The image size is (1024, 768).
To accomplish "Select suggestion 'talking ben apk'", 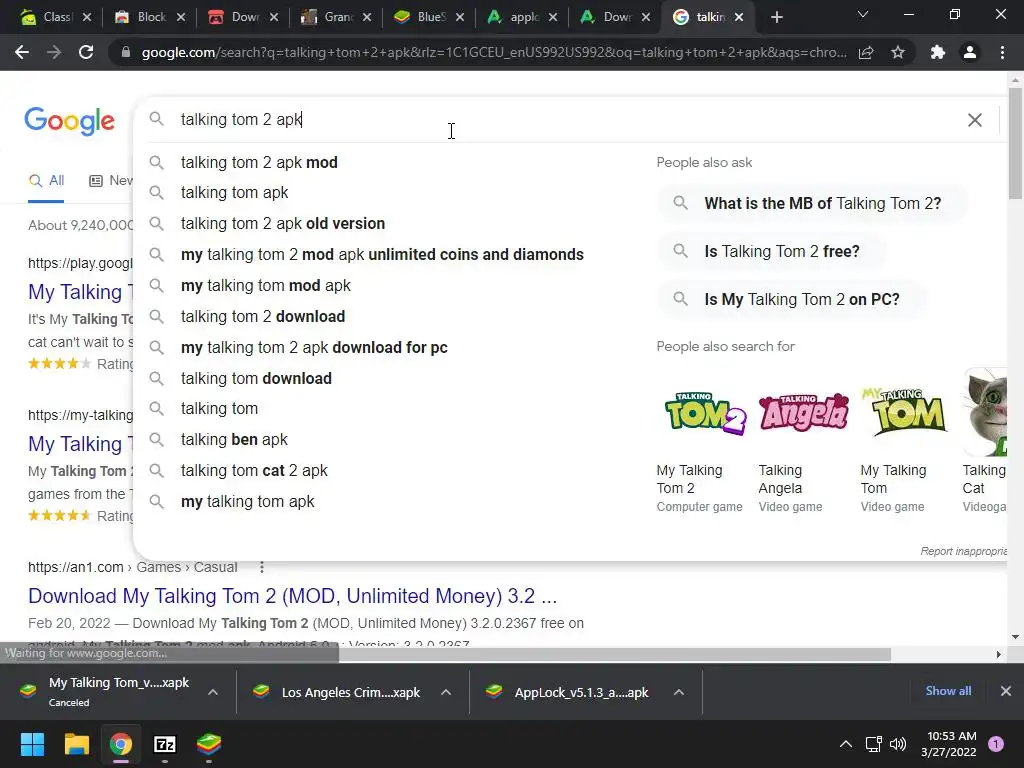I will (x=234, y=440).
